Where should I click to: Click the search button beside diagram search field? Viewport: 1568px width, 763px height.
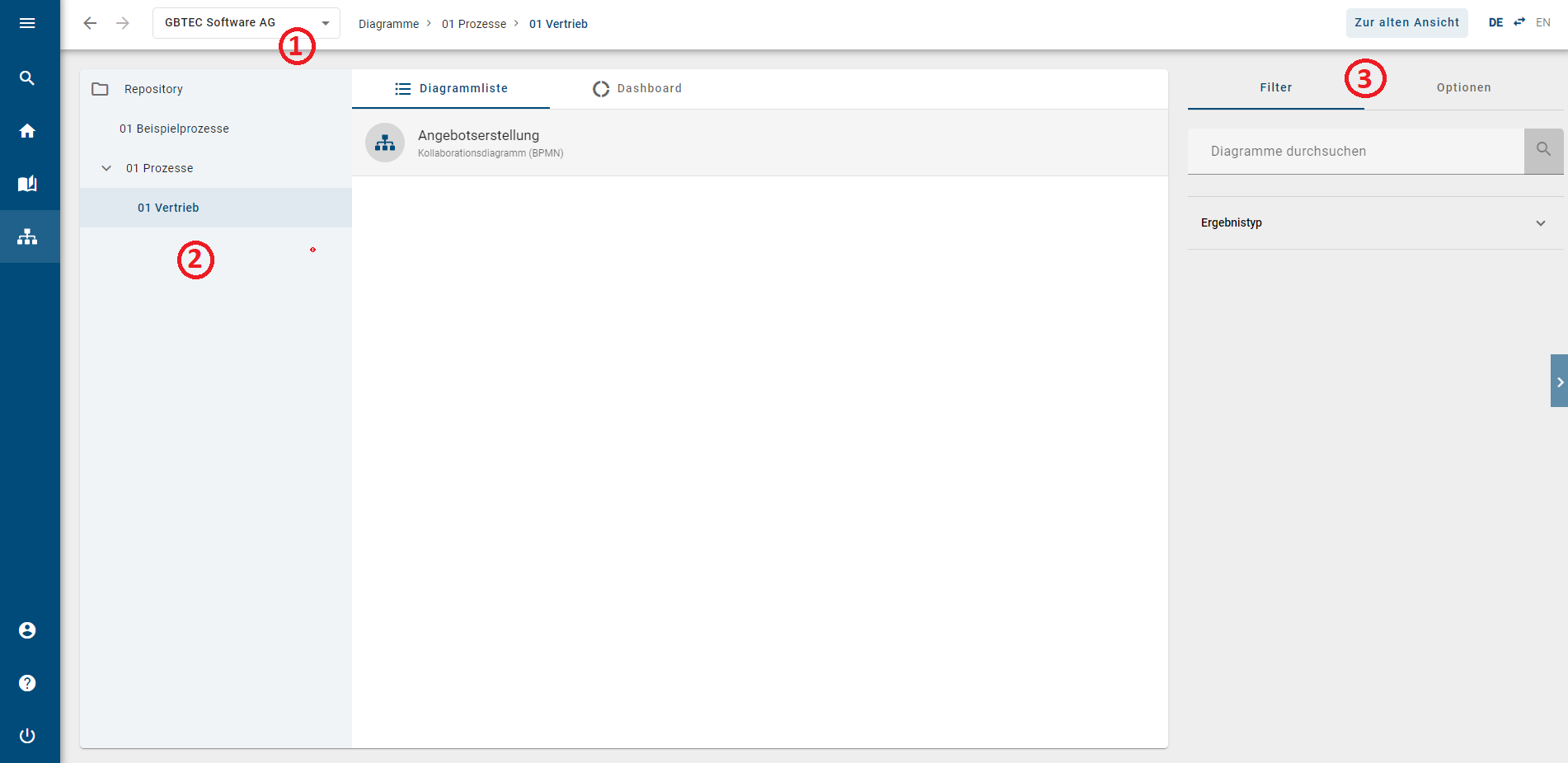click(x=1543, y=151)
